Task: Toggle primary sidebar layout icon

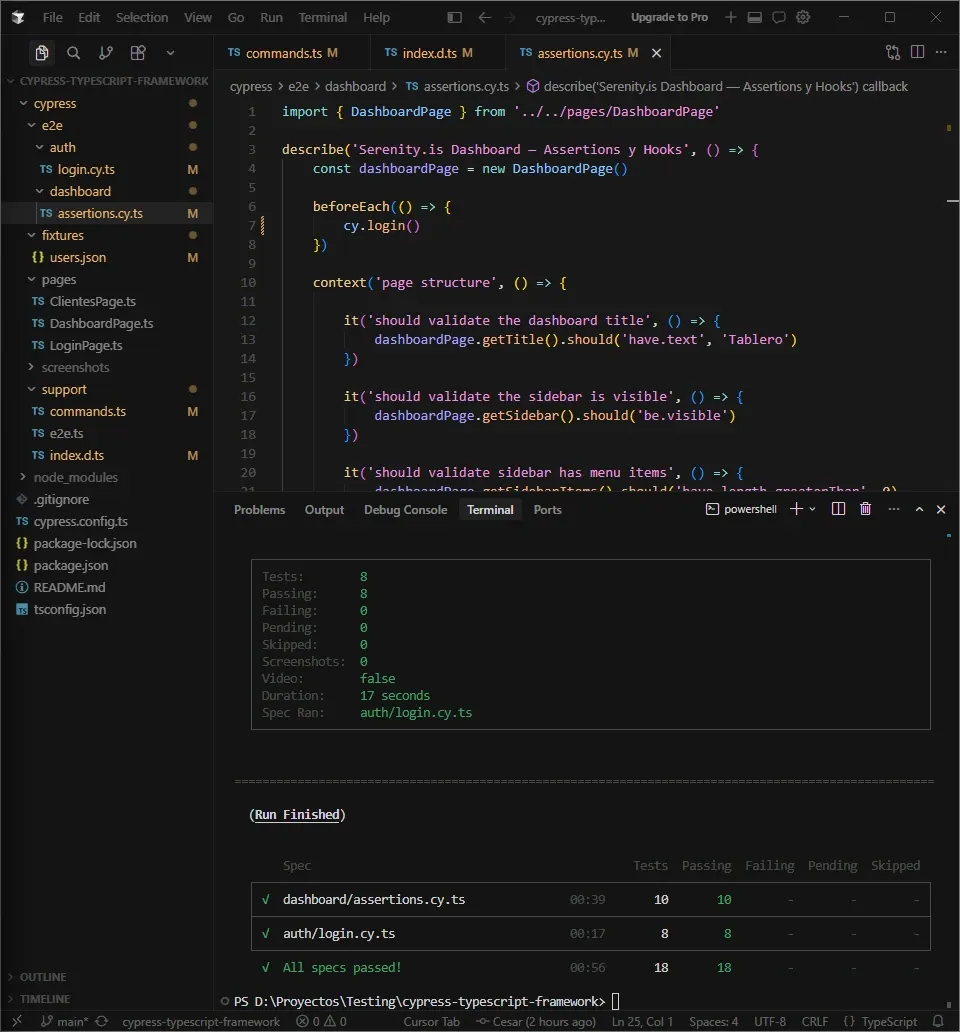Action: pos(455,17)
